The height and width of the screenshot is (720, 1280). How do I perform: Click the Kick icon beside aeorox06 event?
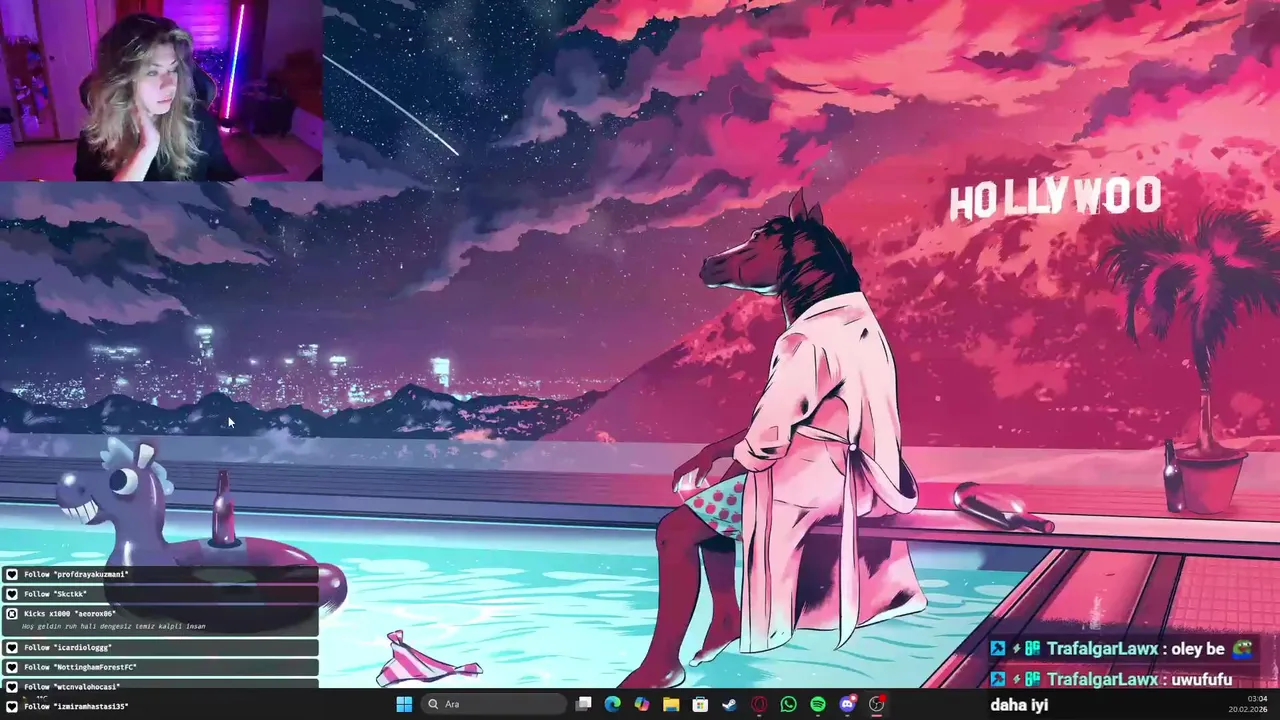coord(12,614)
